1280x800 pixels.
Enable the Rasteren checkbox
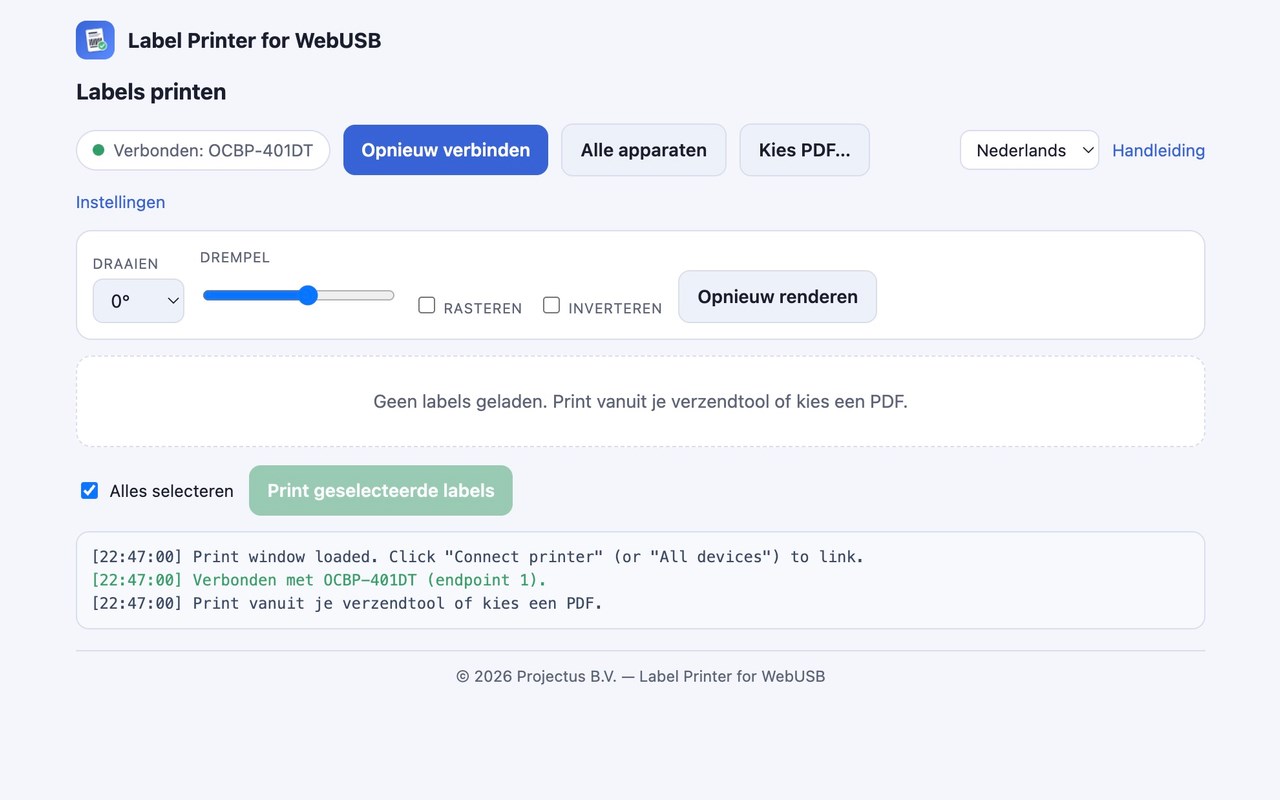(x=427, y=305)
